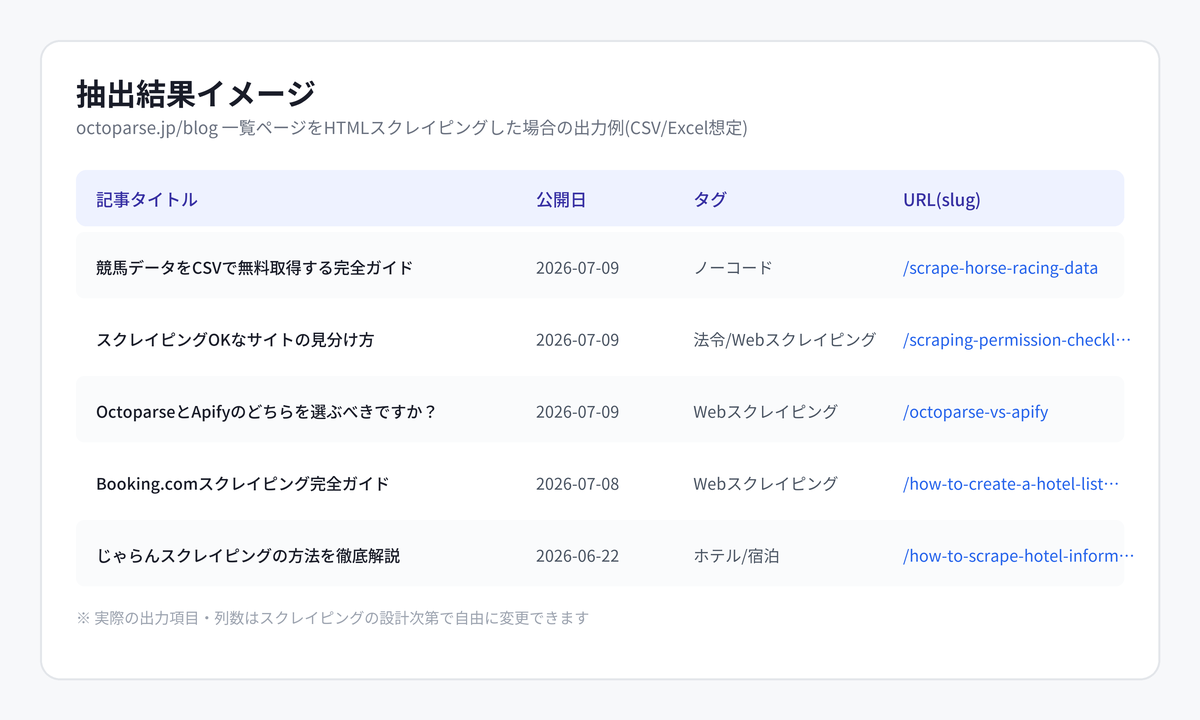Click the octoparse.jp/blog subtitle description text
Image resolution: width=1200 pixels, height=720 pixels.
(412, 128)
